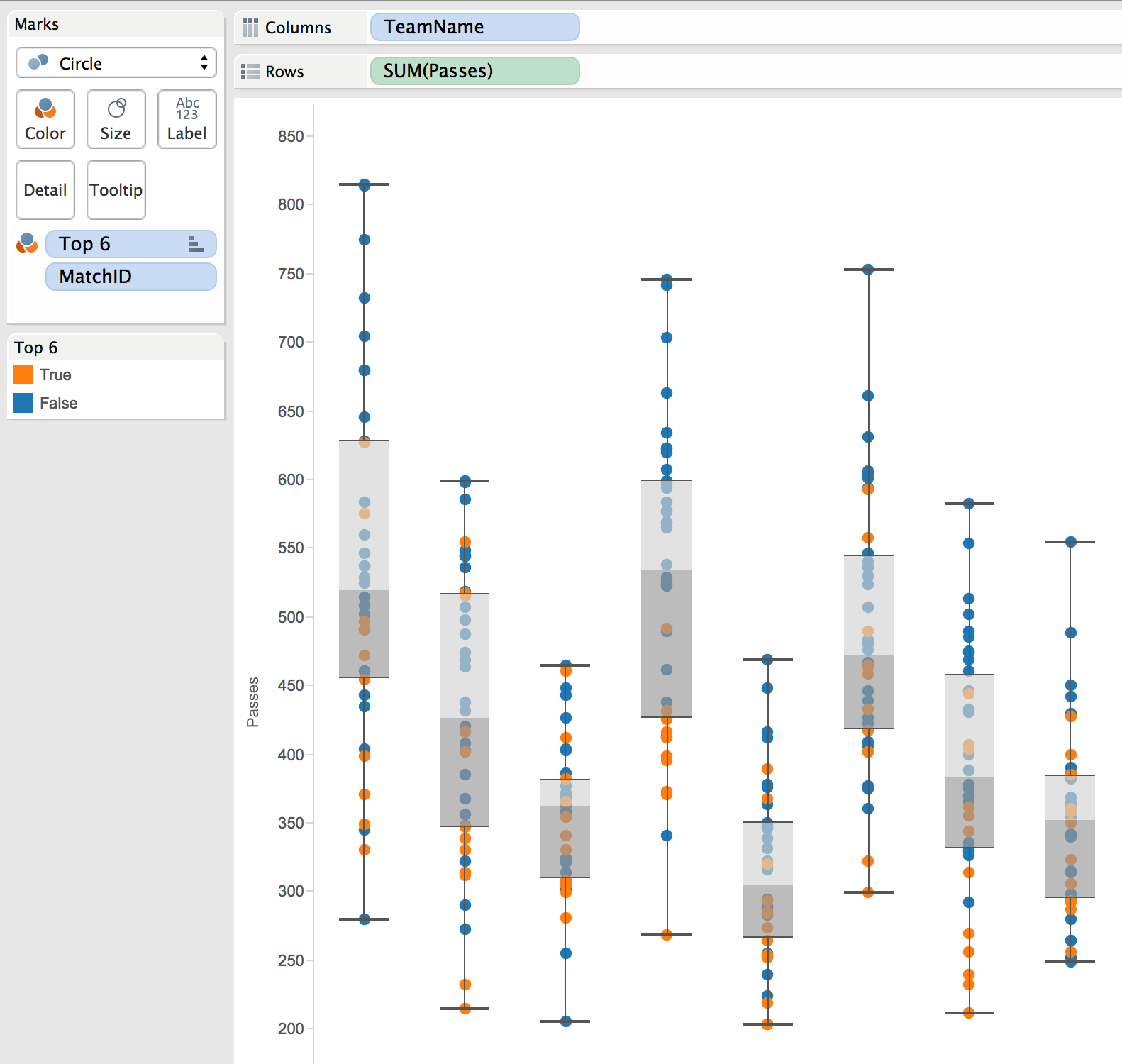Click the Passes axis label

point(252,702)
